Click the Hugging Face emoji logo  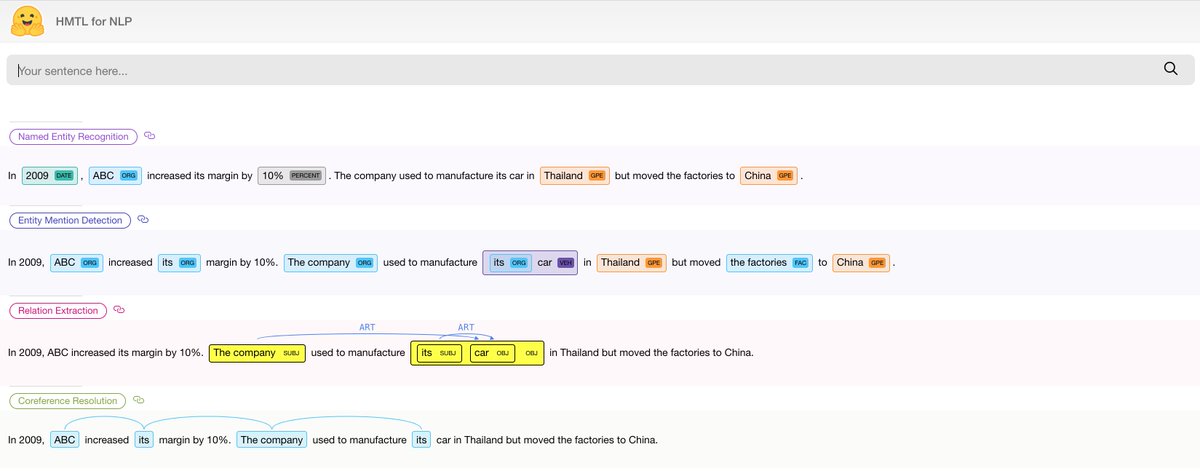point(27,20)
